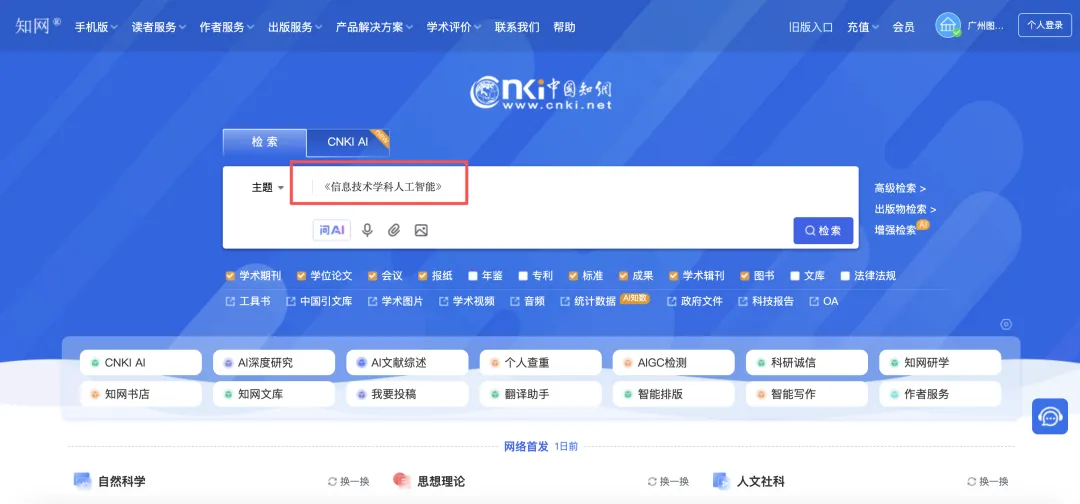Open the AI深度研究 shortcut
Viewport: 1080px width, 504px height.
pyautogui.click(x=274, y=362)
